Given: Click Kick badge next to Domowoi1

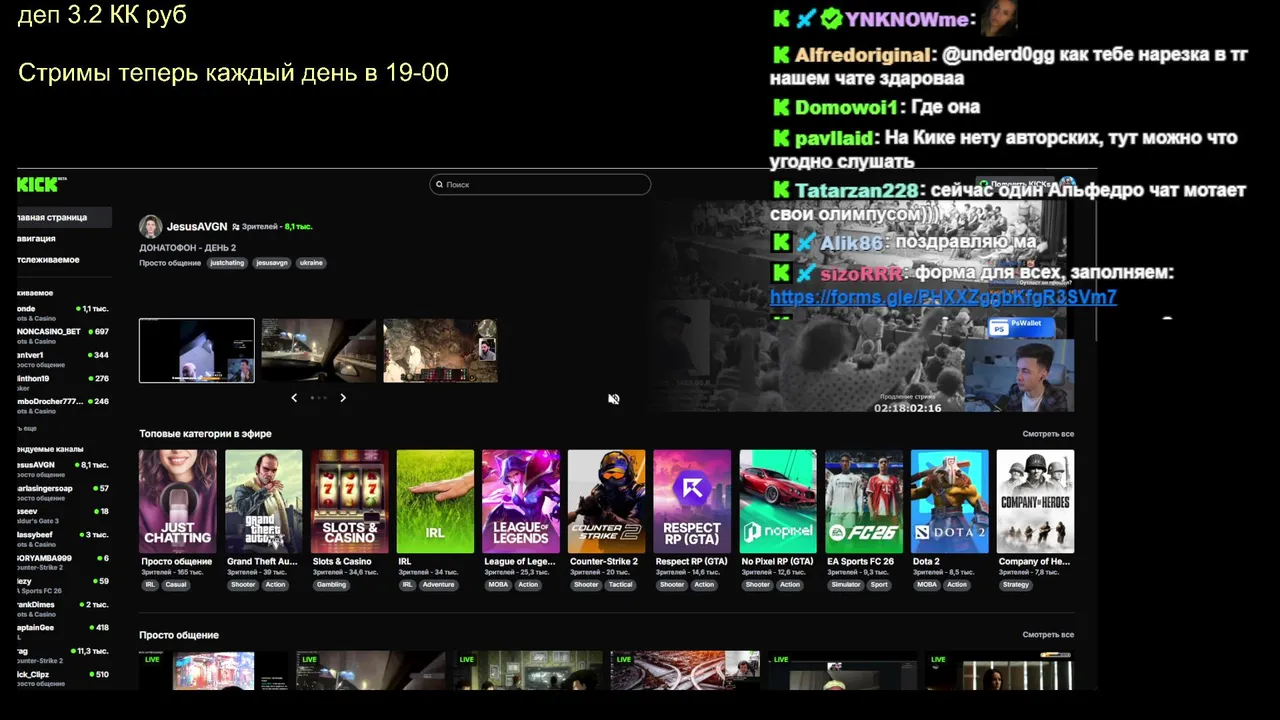Looking at the screenshot, I should point(781,107).
